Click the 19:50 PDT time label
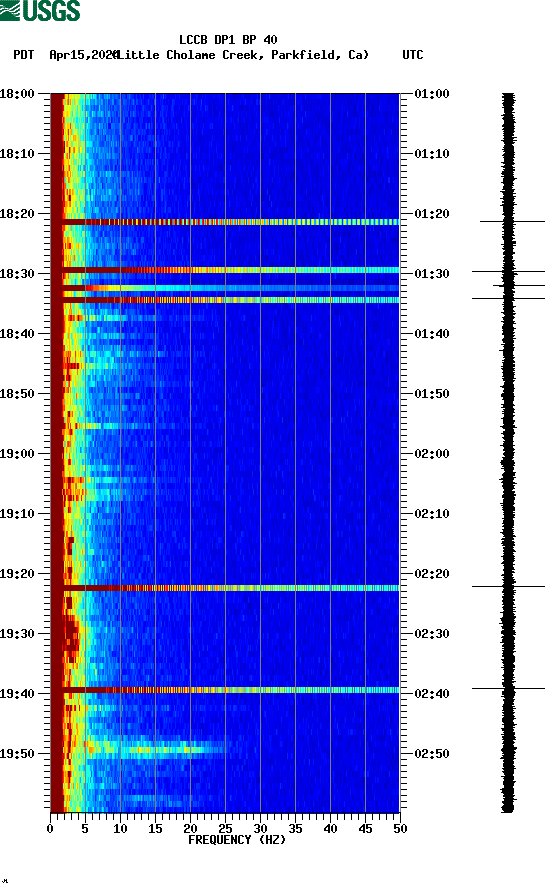Screen dimensions: 552x892 coord(17,754)
